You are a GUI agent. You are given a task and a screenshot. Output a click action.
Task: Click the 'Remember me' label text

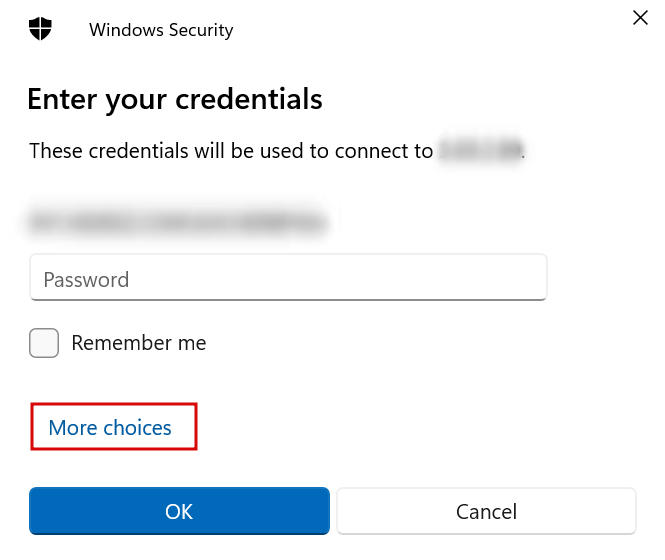[x=138, y=343]
